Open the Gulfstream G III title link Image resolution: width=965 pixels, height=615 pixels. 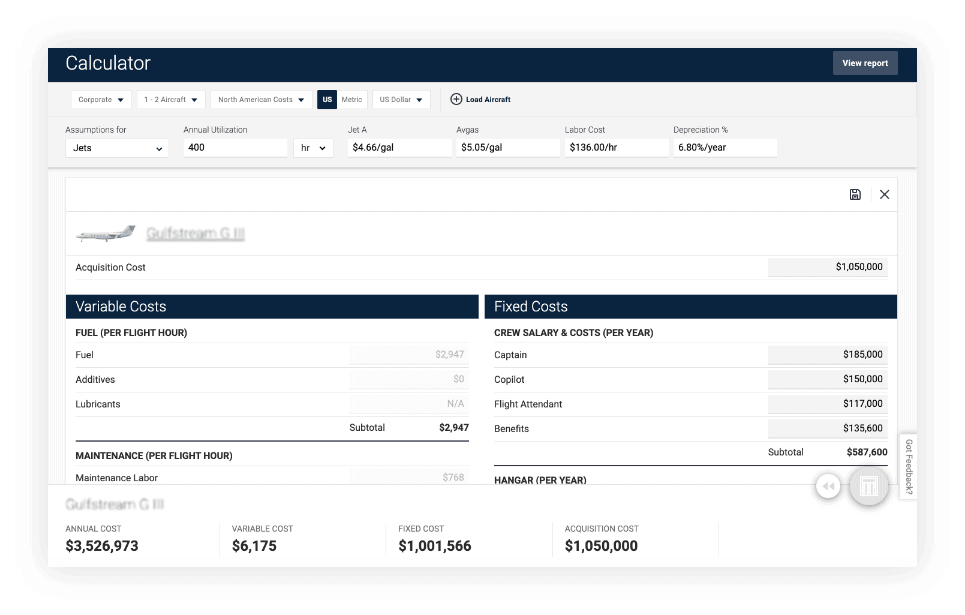click(195, 233)
